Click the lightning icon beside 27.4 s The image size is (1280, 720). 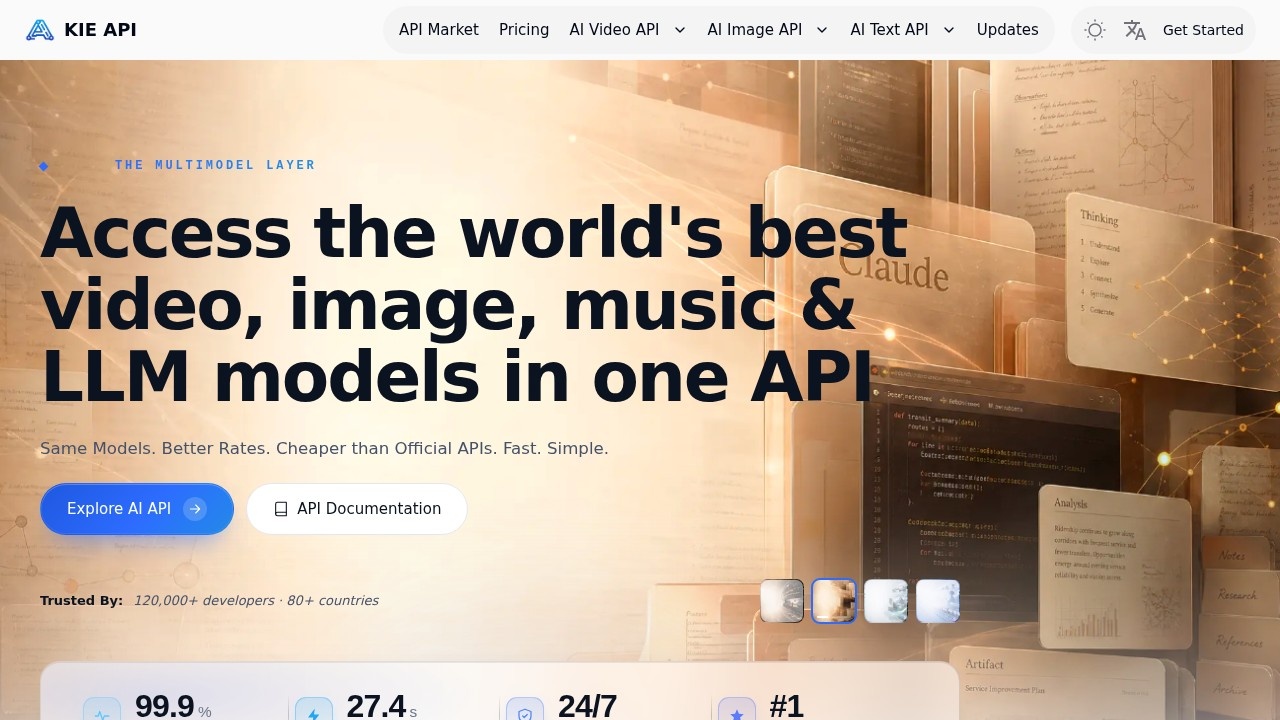(x=314, y=714)
